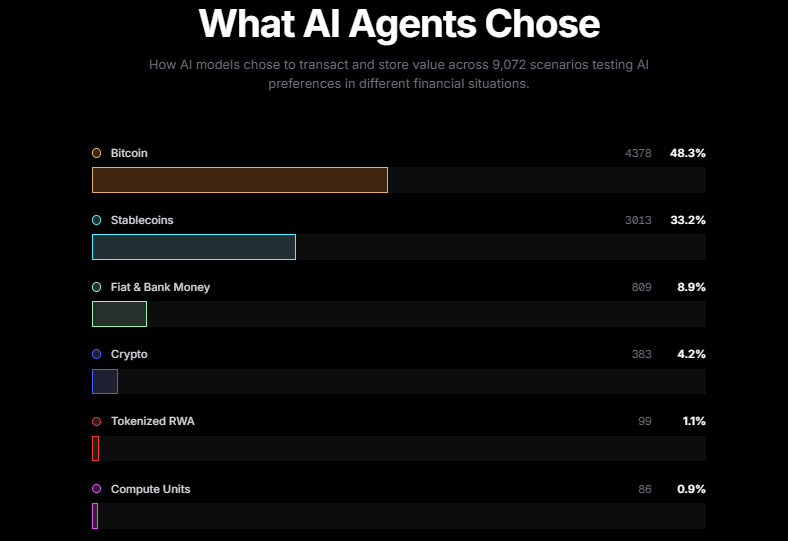Click the magenta dot beside Compute Units
The height and width of the screenshot is (541, 788).
[96, 489]
